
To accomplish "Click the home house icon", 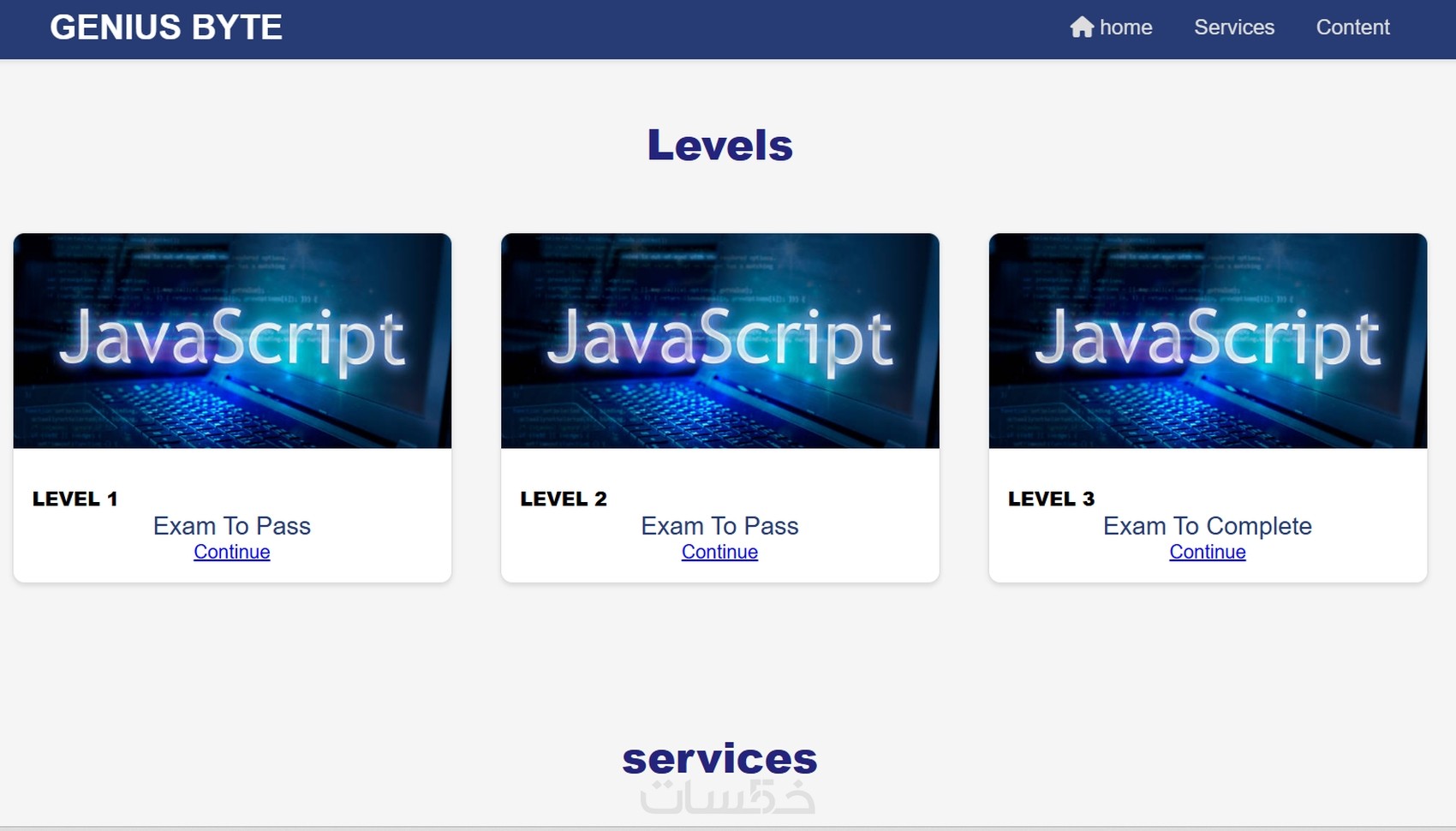I will [x=1081, y=27].
